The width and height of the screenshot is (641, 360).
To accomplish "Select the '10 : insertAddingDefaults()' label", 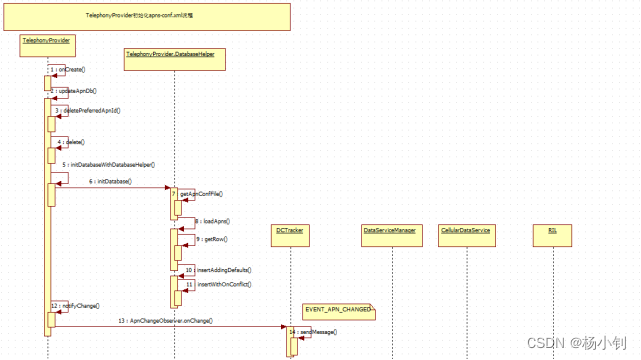I will pyautogui.click(x=218, y=270).
